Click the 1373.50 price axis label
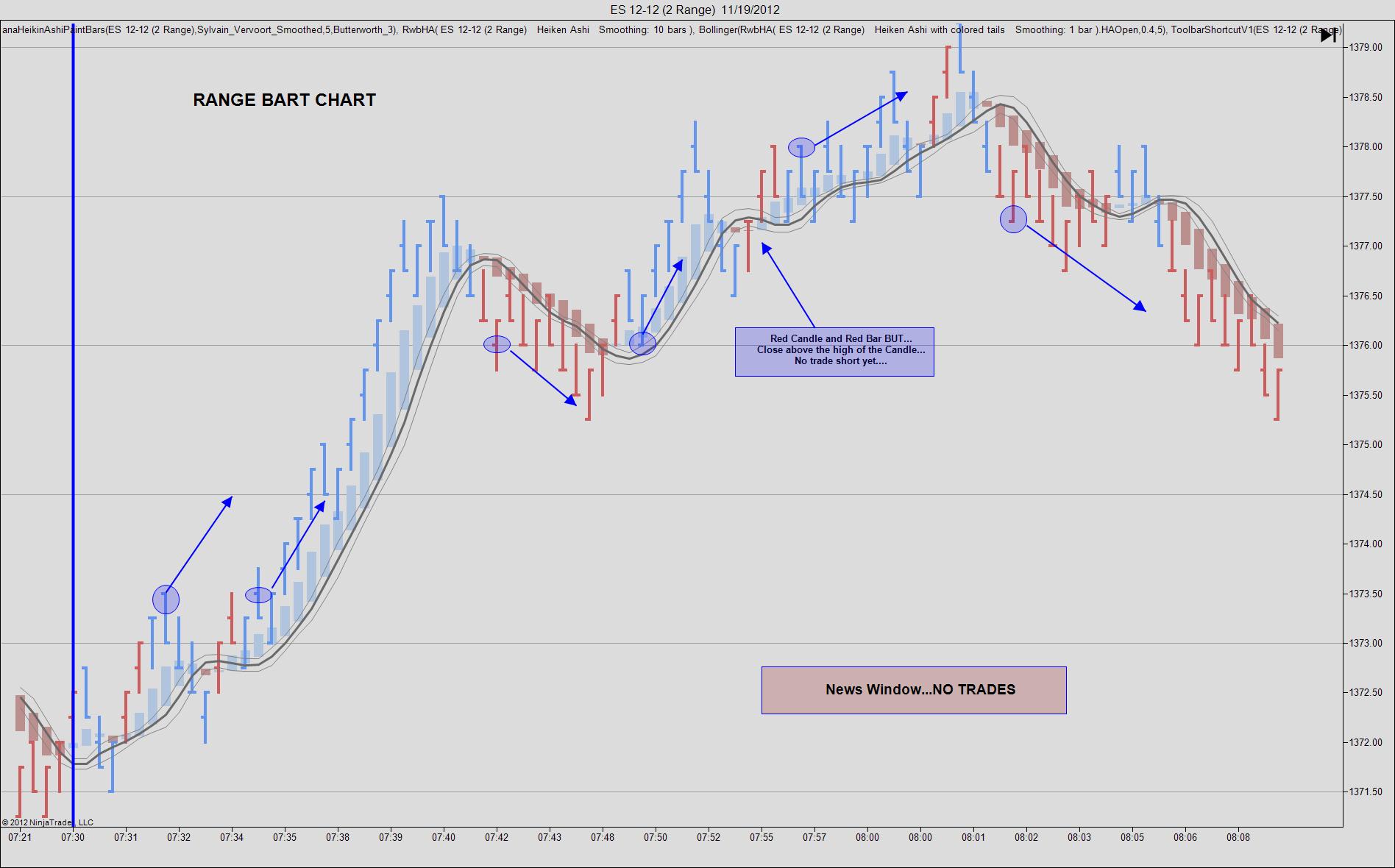The image size is (1395, 868). 1364,594
